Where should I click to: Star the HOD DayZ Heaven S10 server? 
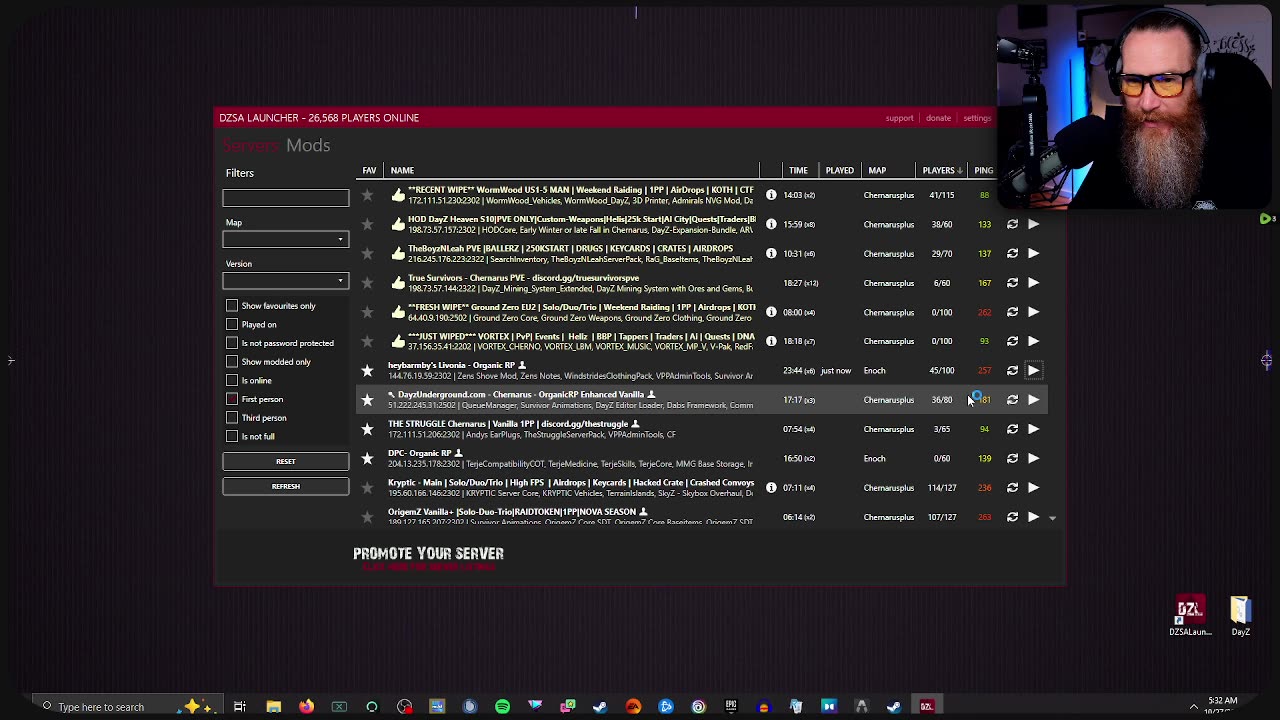[367, 224]
